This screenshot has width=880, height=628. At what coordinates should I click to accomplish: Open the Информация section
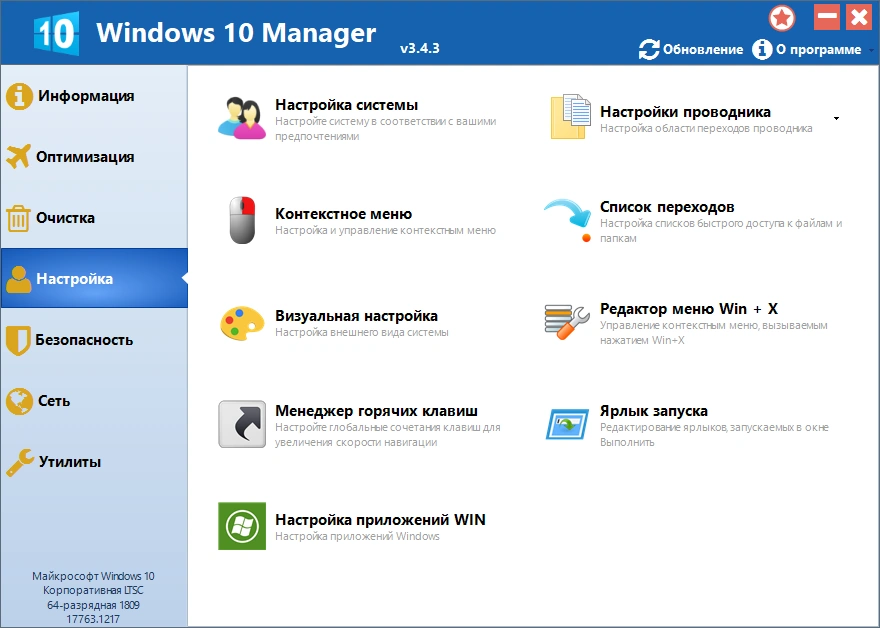click(94, 96)
